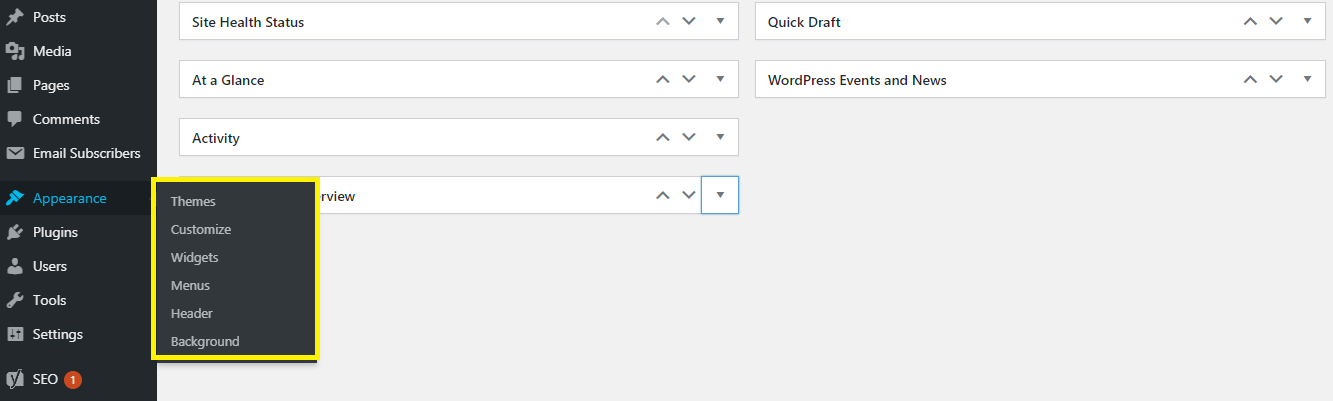Toggle Site Health Status panel triangle

click(x=720, y=21)
